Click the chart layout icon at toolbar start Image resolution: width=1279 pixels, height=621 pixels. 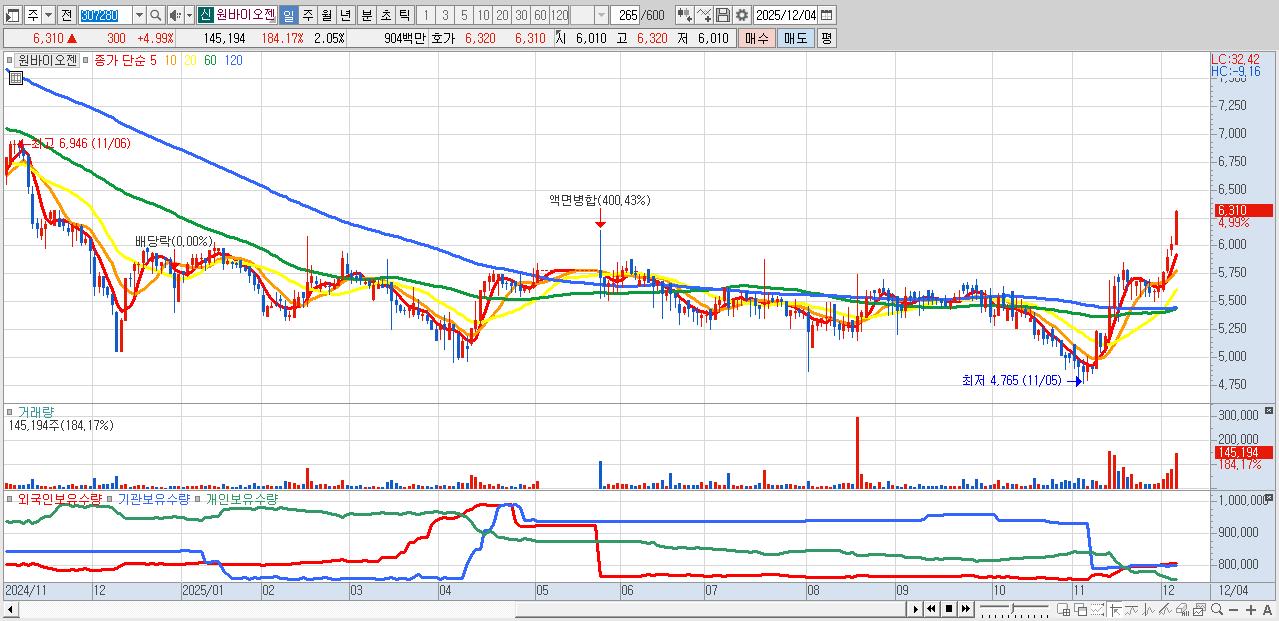13,15
